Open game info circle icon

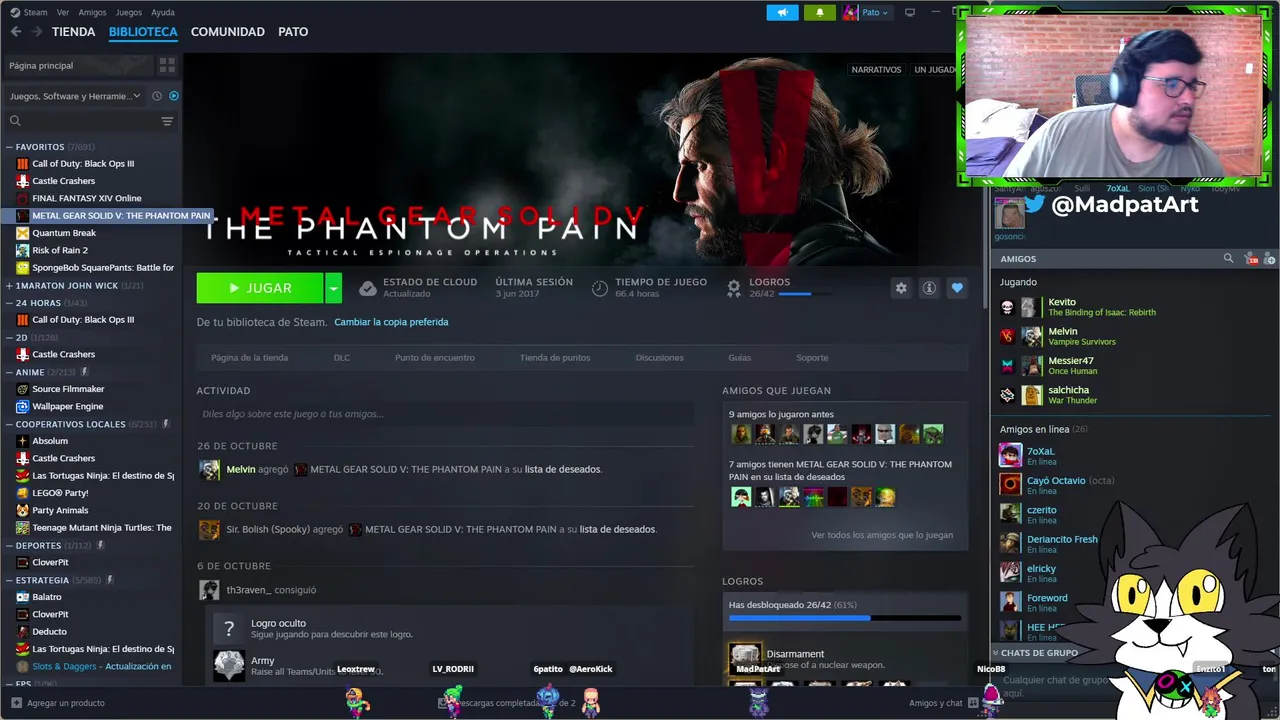coord(929,288)
